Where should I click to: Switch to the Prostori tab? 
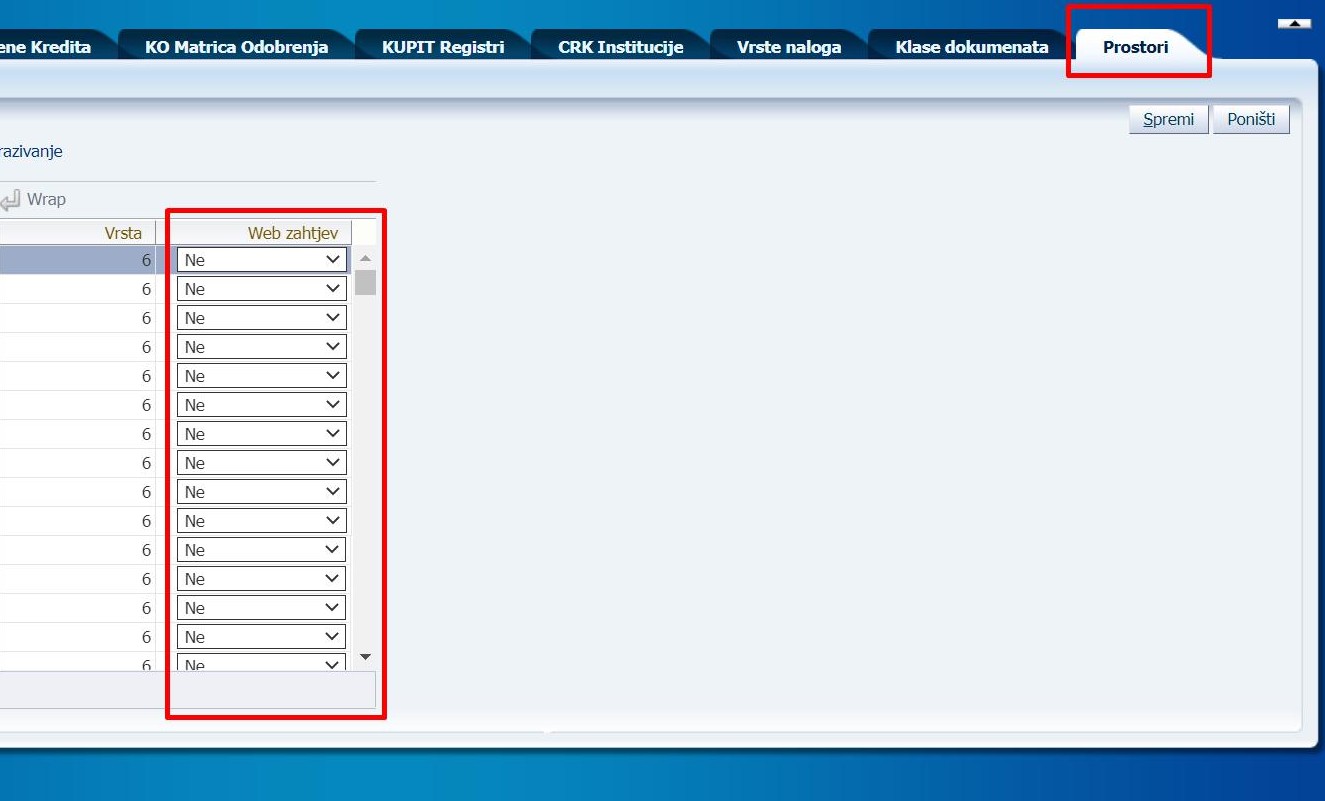point(1135,47)
